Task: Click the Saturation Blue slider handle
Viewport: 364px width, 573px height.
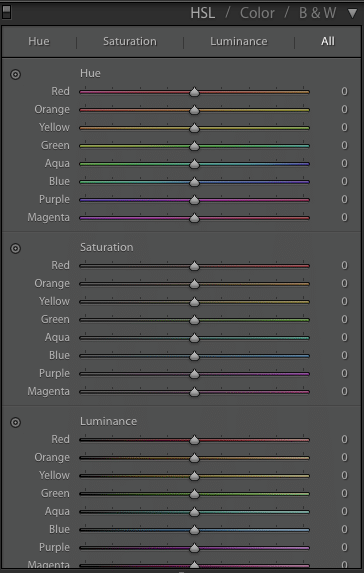Action: click(194, 356)
